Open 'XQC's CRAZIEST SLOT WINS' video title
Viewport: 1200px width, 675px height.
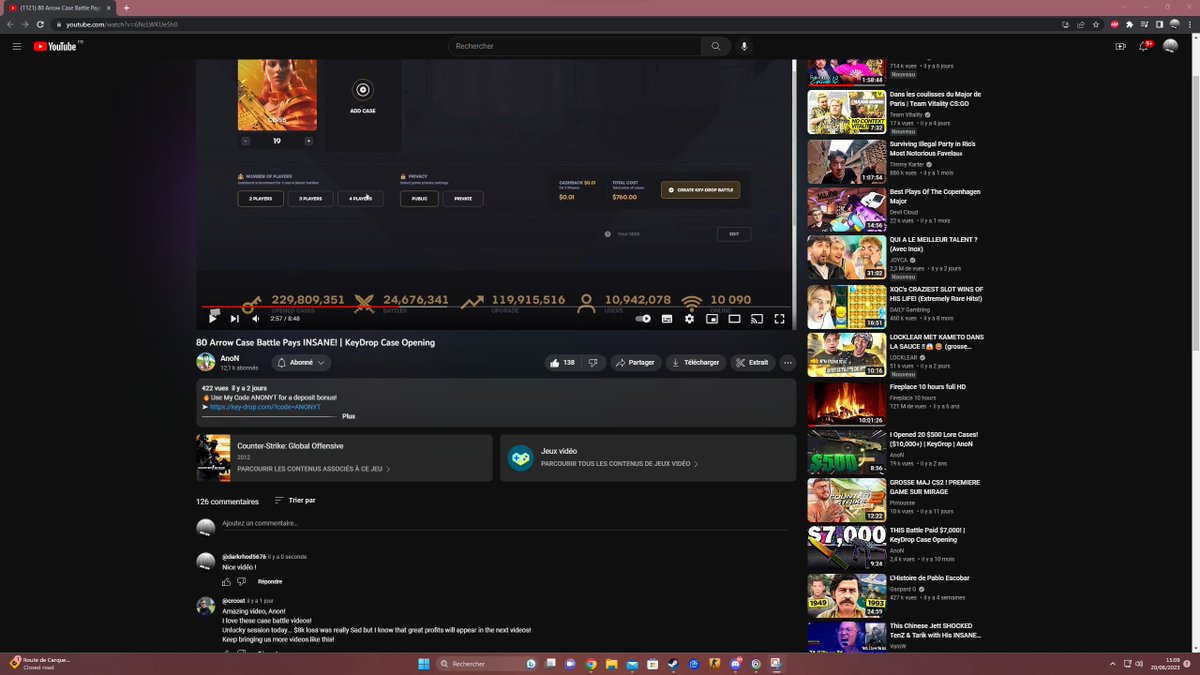click(x=936, y=294)
